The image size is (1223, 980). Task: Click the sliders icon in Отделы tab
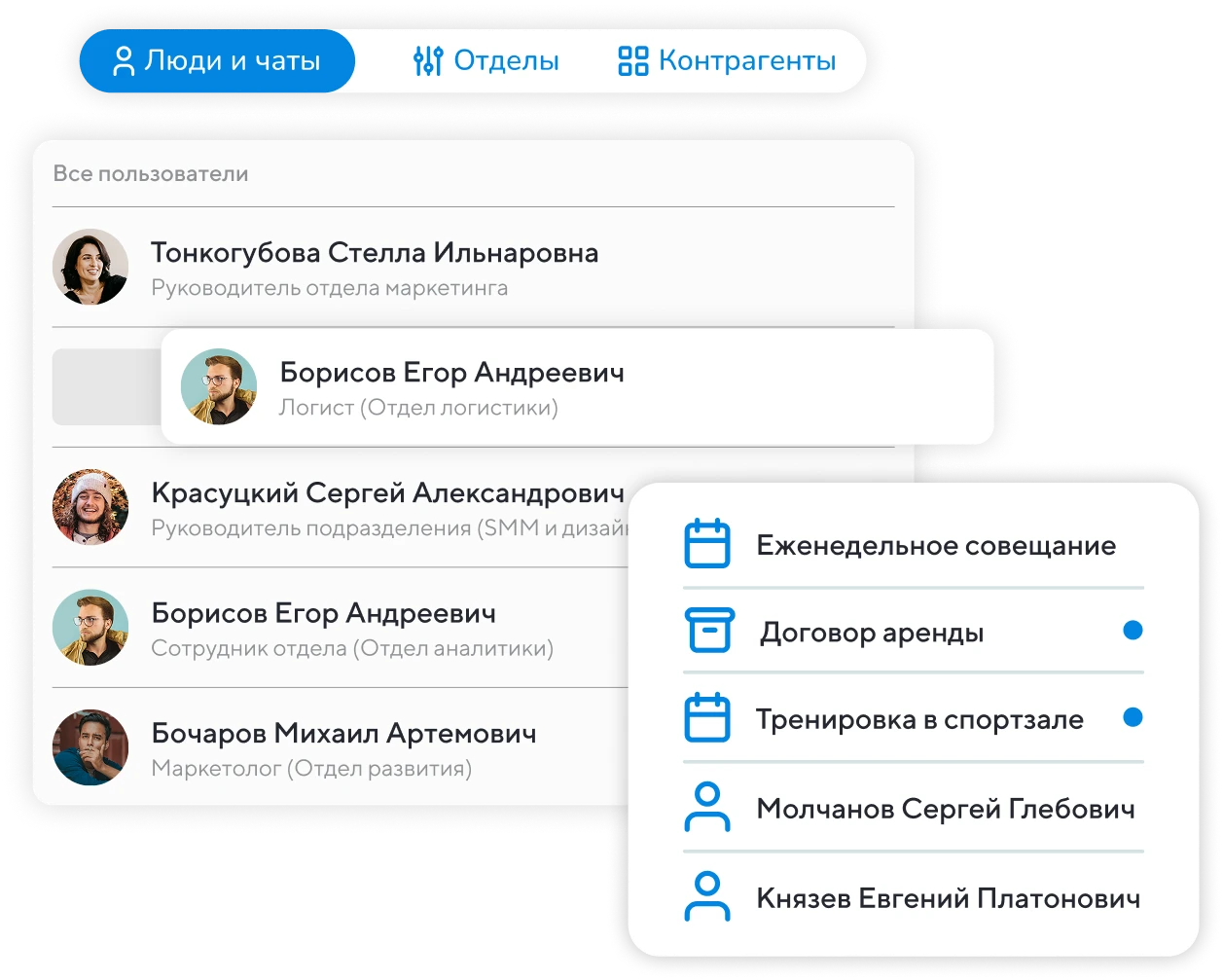[x=428, y=61]
